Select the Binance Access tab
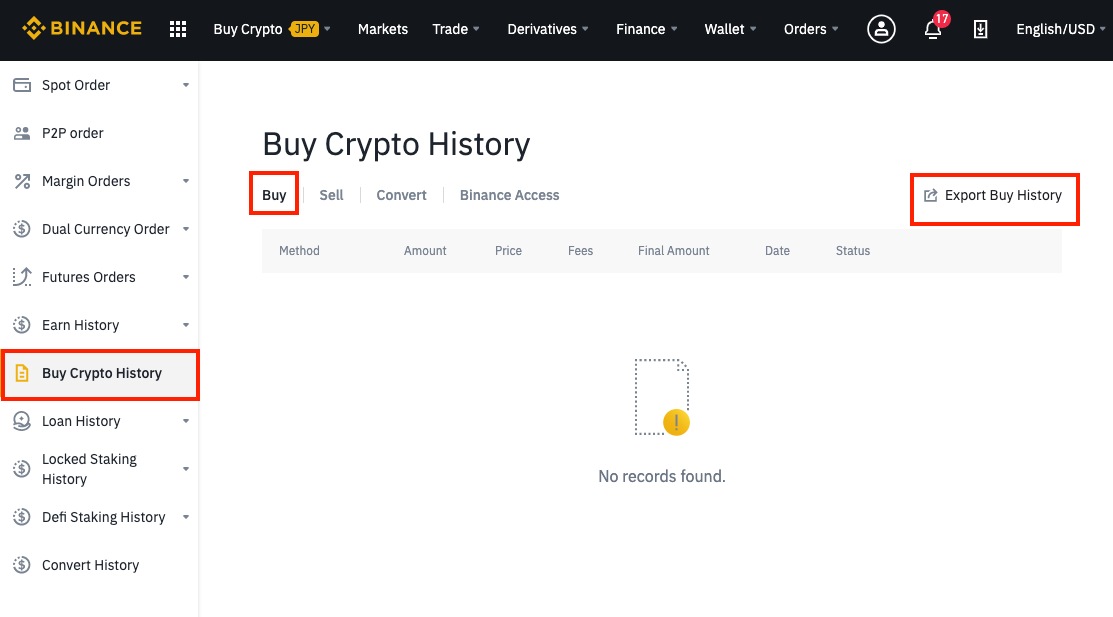Screen dimensions: 1113x617 (510, 195)
